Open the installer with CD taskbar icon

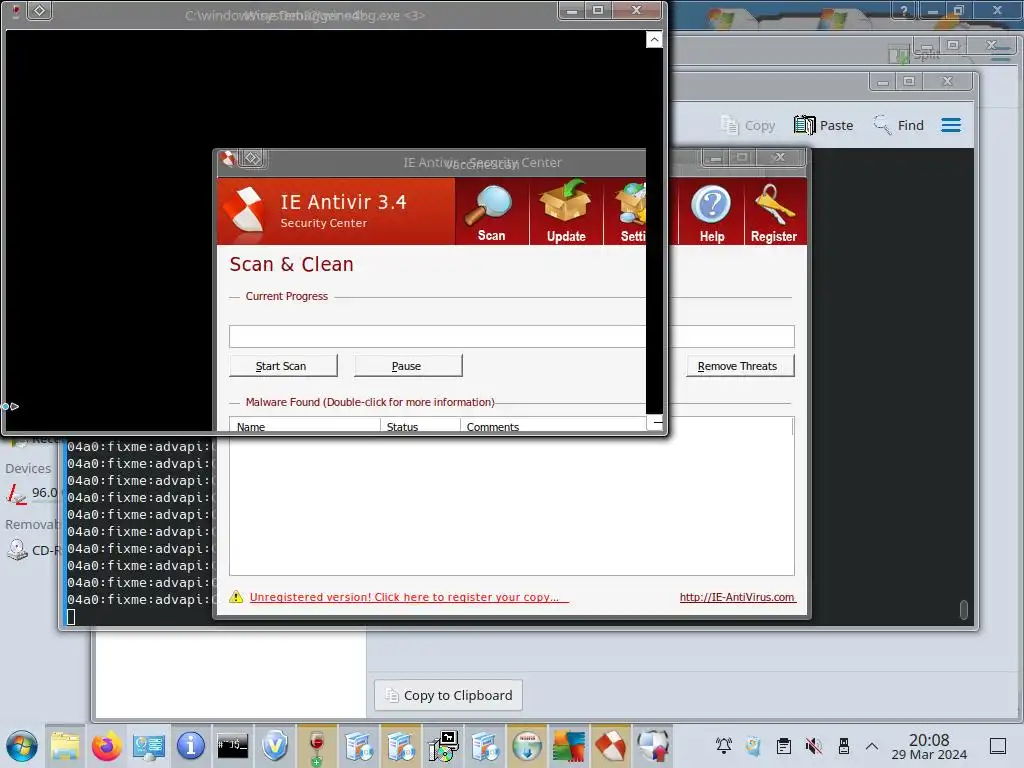pos(443,746)
